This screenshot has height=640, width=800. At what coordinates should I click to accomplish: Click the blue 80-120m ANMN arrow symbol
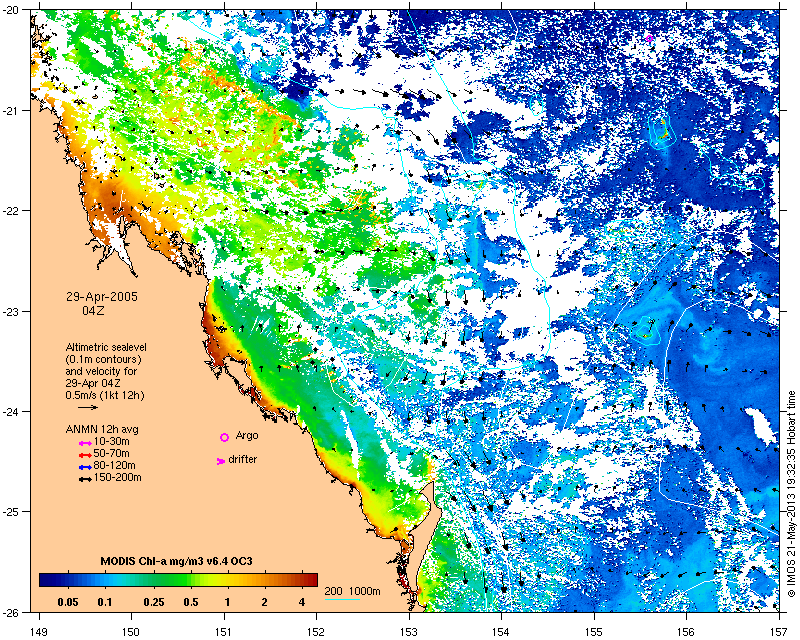coord(85,467)
